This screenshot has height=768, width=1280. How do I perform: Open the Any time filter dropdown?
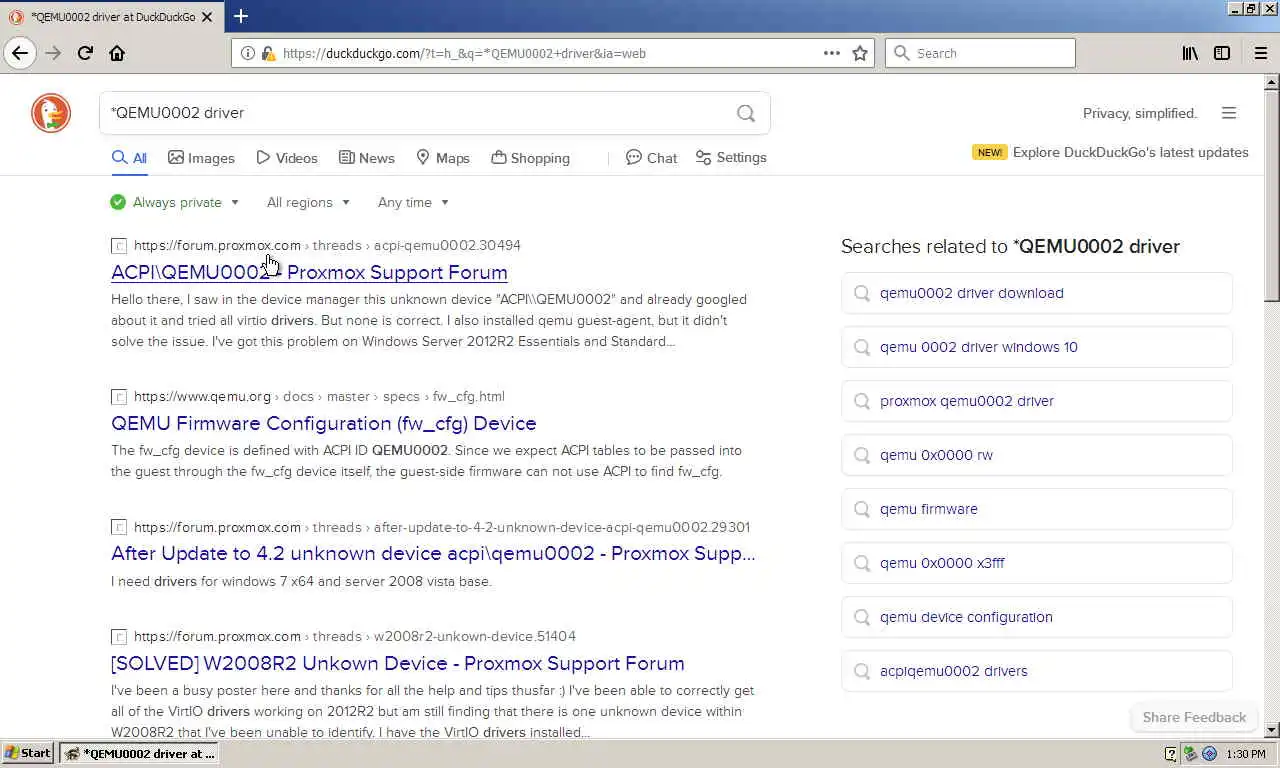[x=413, y=202]
